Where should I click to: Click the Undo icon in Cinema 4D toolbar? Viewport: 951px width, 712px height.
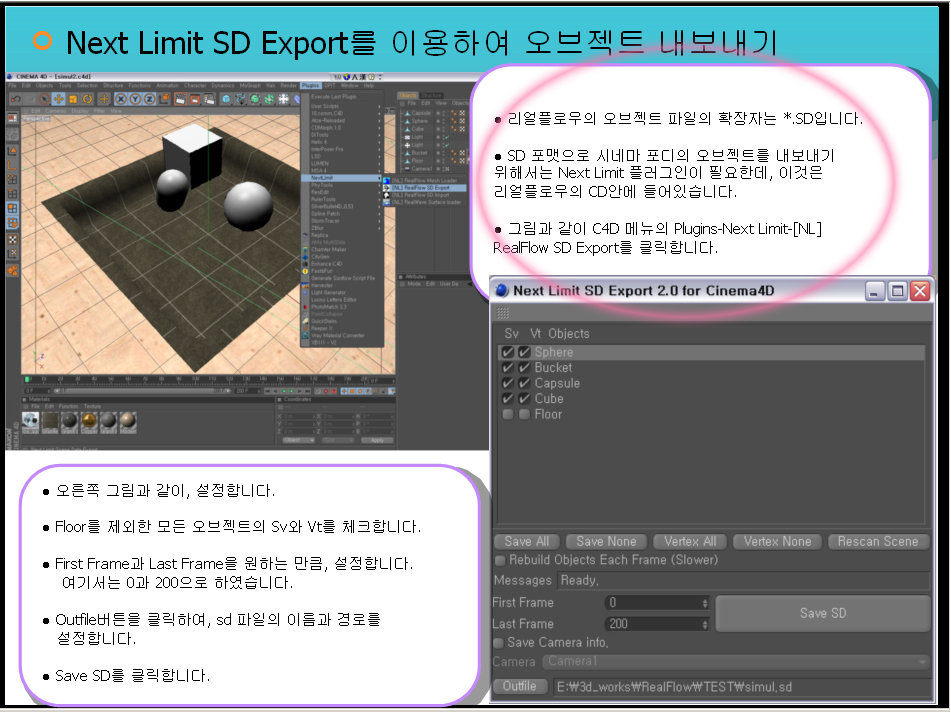coord(16,99)
